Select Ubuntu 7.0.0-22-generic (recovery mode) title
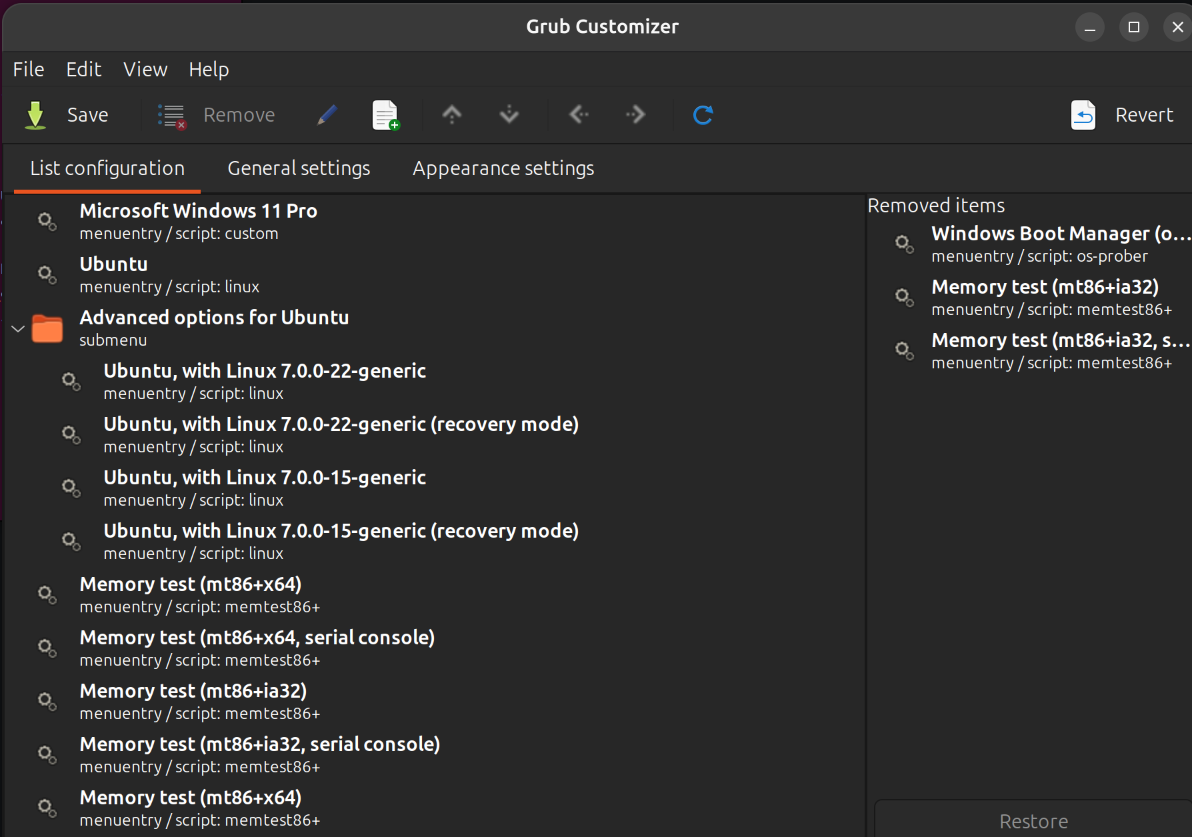This screenshot has height=837, width=1192. (x=341, y=423)
